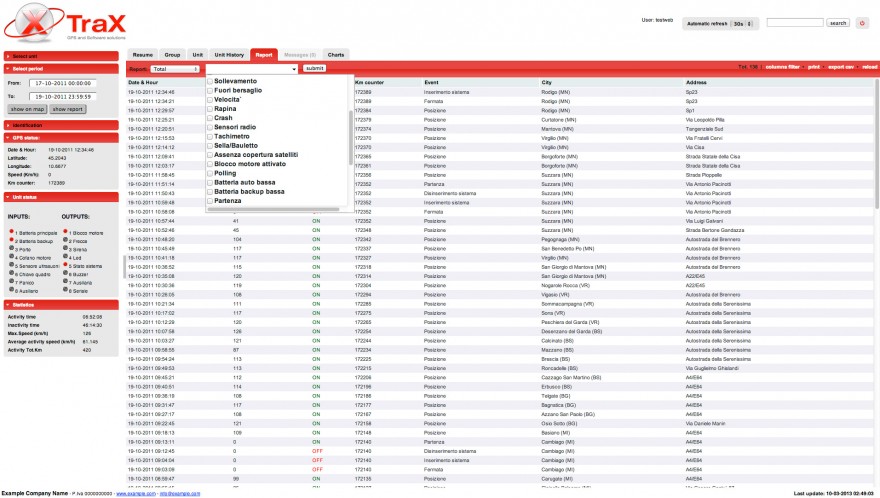Viewport: 880px width, 498px height.
Task: Check Batteria backup bassa
Action: pos(210,191)
